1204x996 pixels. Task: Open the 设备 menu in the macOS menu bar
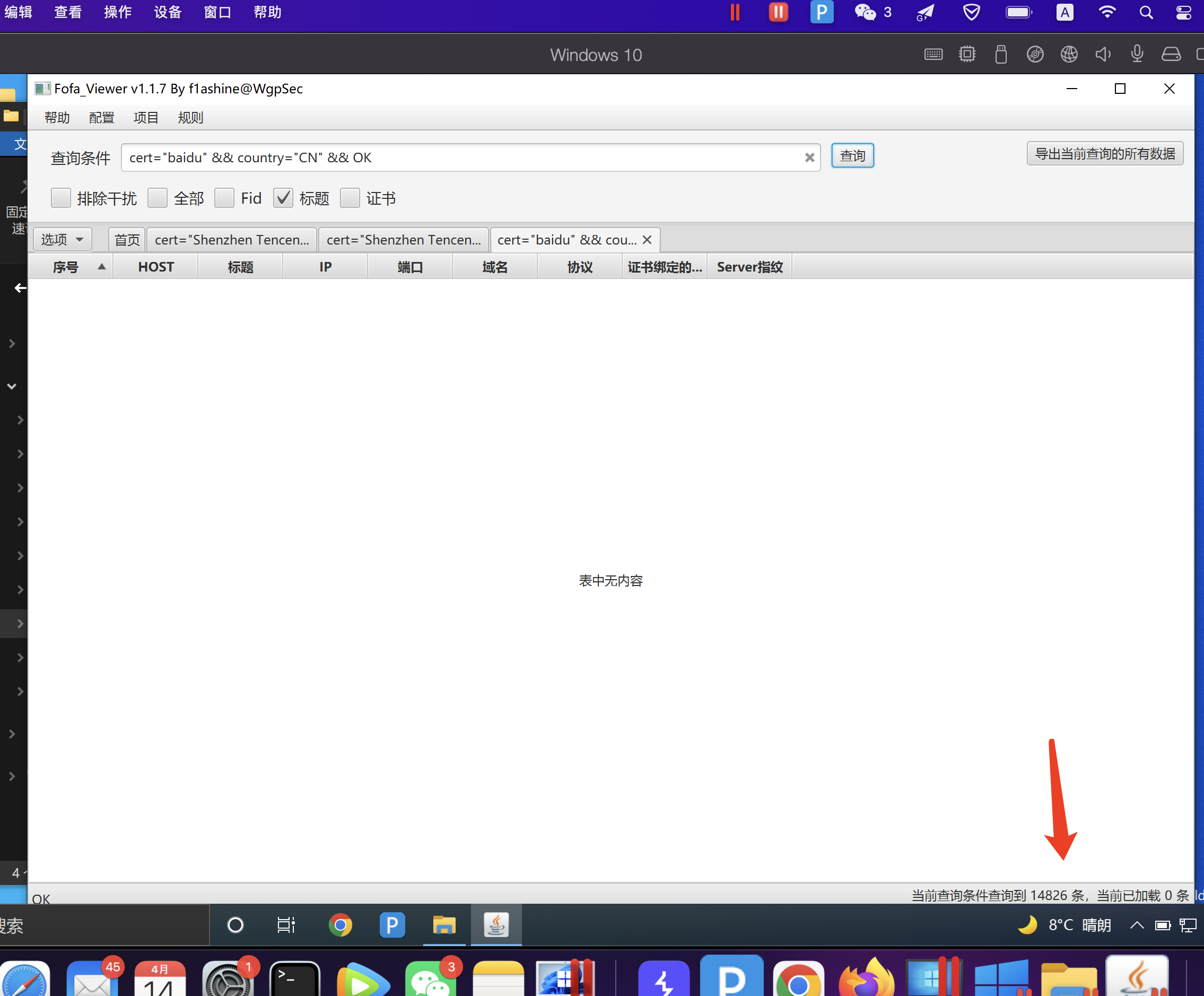[x=168, y=12]
